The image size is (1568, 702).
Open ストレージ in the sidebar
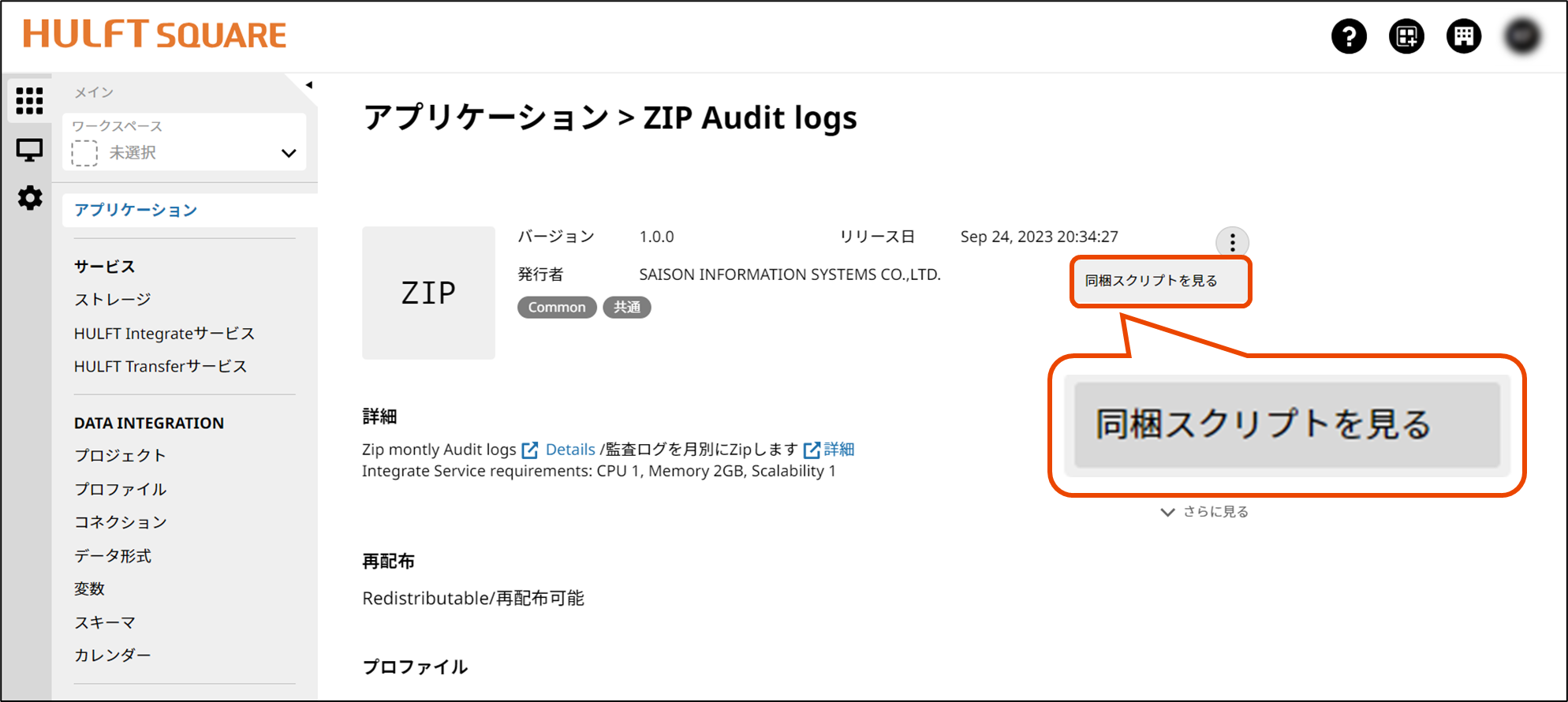click(x=112, y=300)
